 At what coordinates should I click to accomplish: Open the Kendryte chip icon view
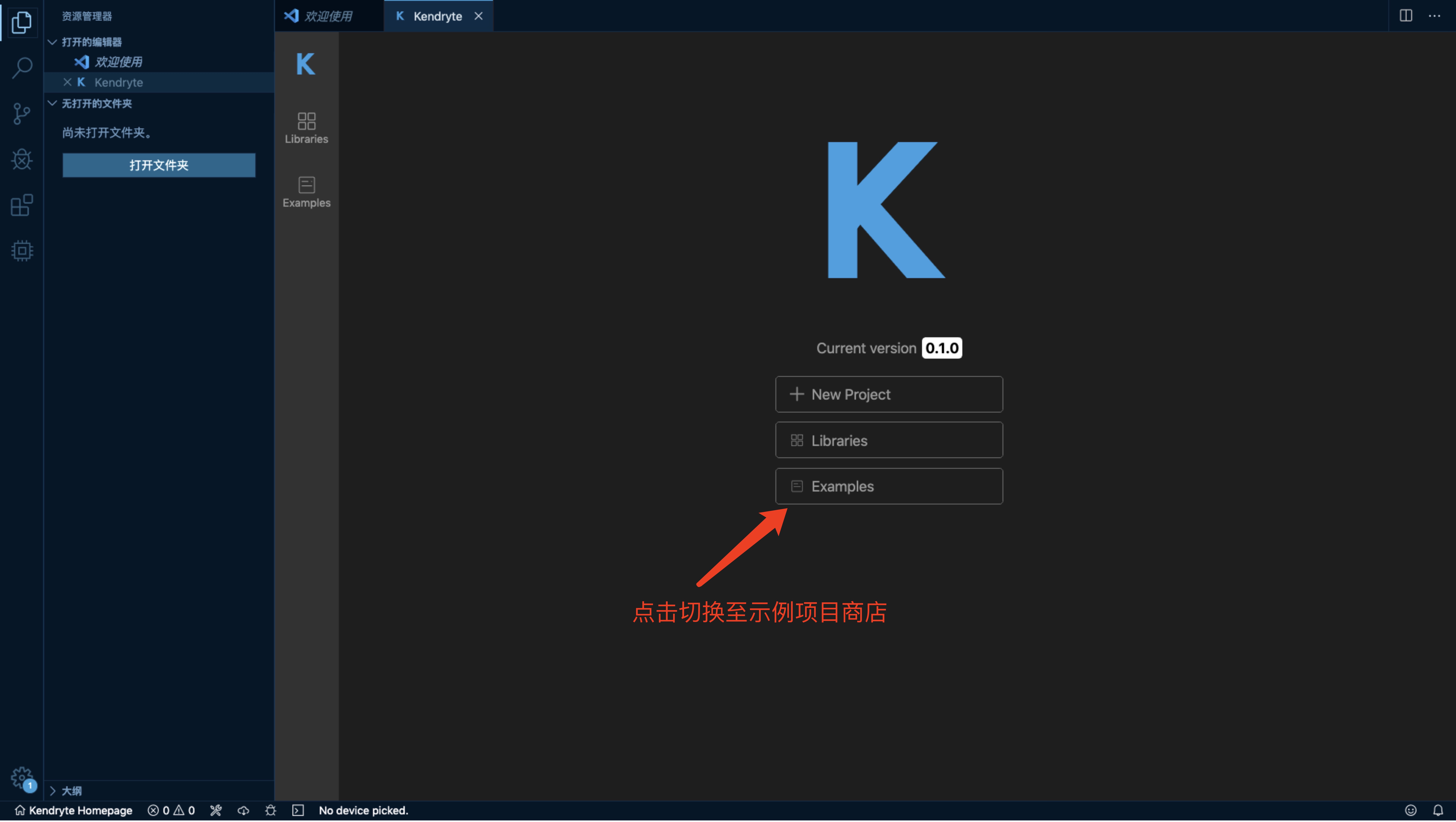[21, 251]
